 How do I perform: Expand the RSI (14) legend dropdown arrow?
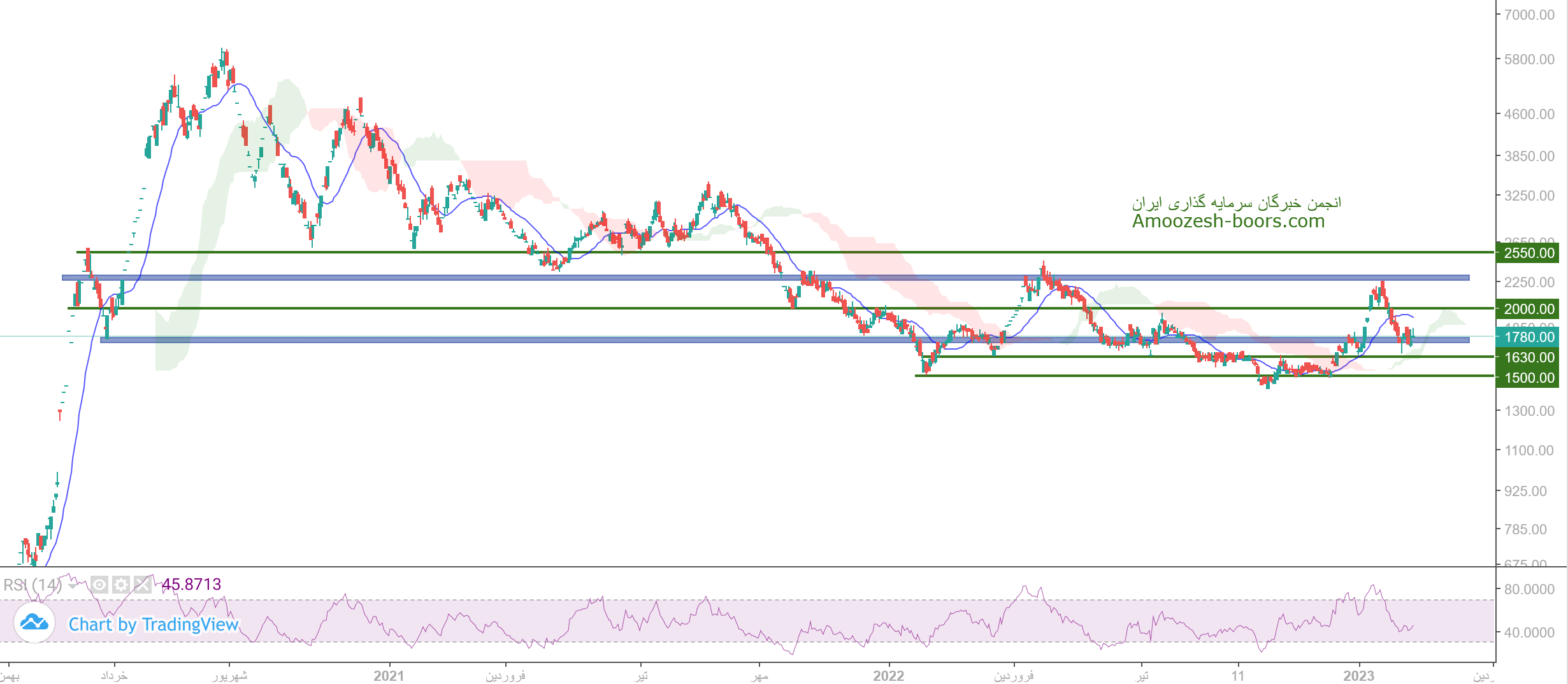(73, 585)
